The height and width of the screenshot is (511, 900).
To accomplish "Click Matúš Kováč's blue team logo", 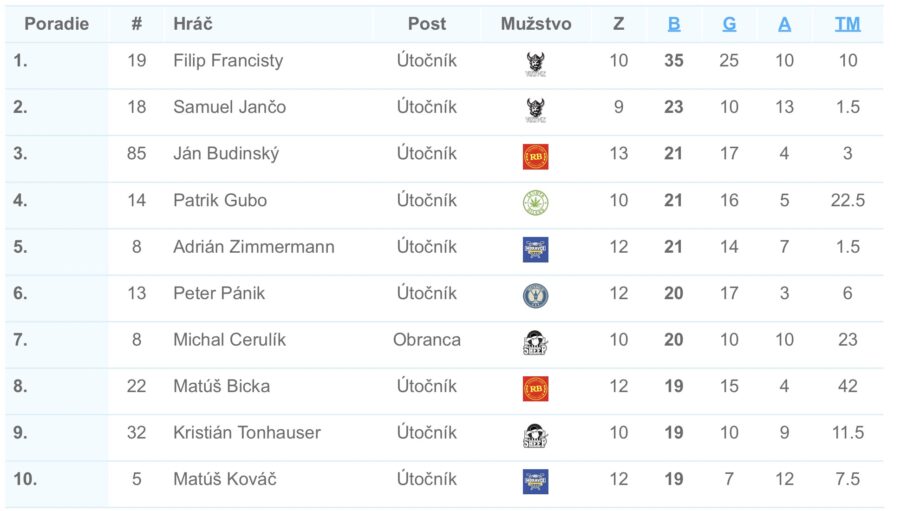I will pos(536,482).
